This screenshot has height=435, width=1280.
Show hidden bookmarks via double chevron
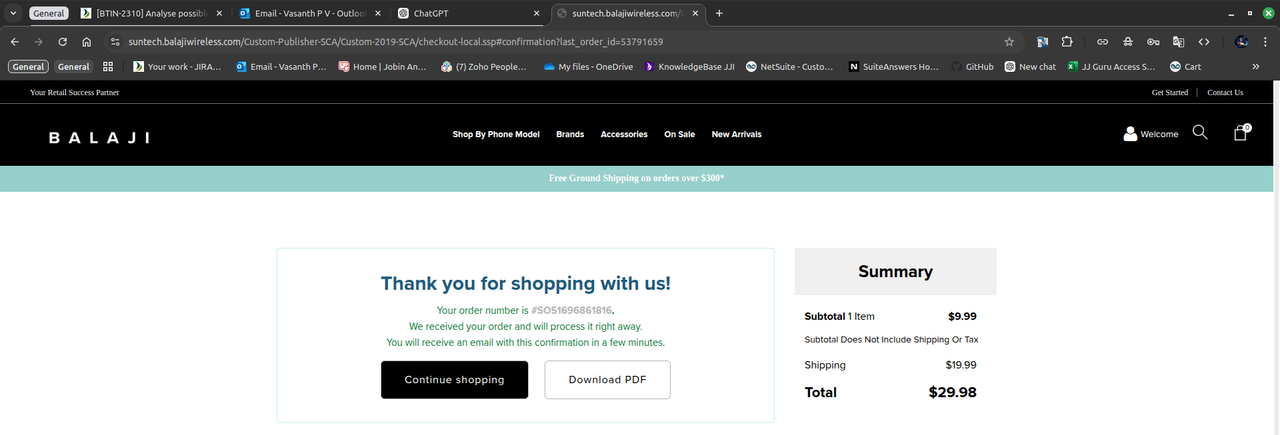tap(1255, 67)
